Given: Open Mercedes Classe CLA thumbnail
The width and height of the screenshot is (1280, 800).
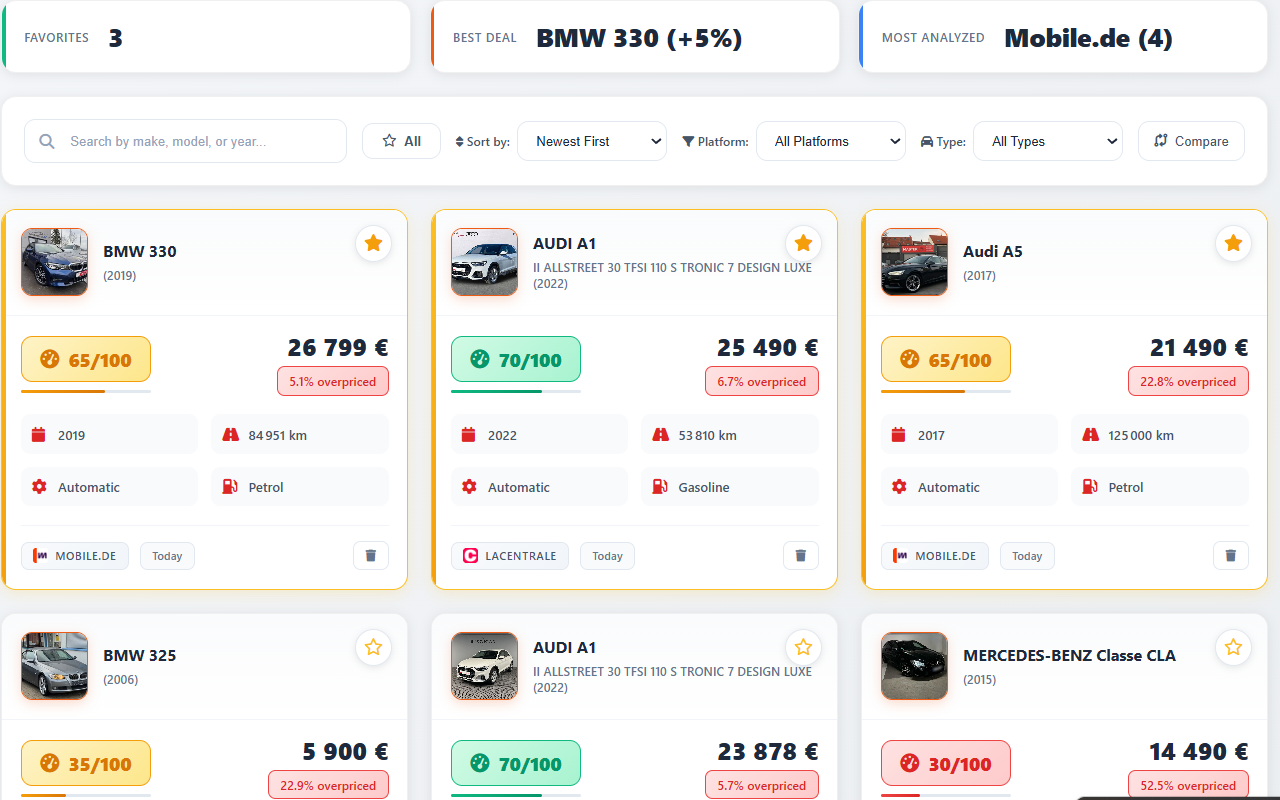Looking at the screenshot, I should pyautogui.click(x=914, y=666).
